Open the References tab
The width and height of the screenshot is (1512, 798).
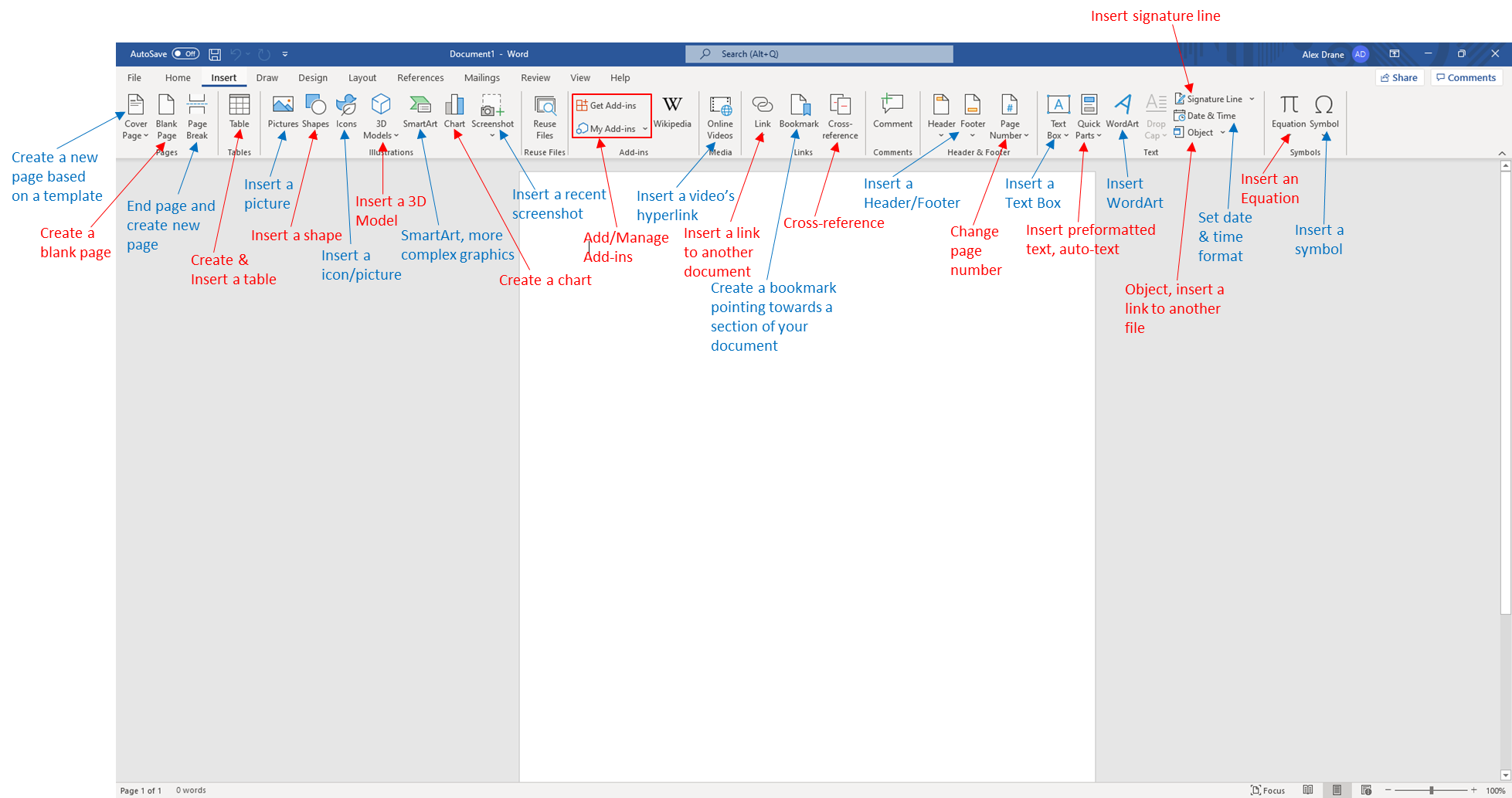pos(420,78)
